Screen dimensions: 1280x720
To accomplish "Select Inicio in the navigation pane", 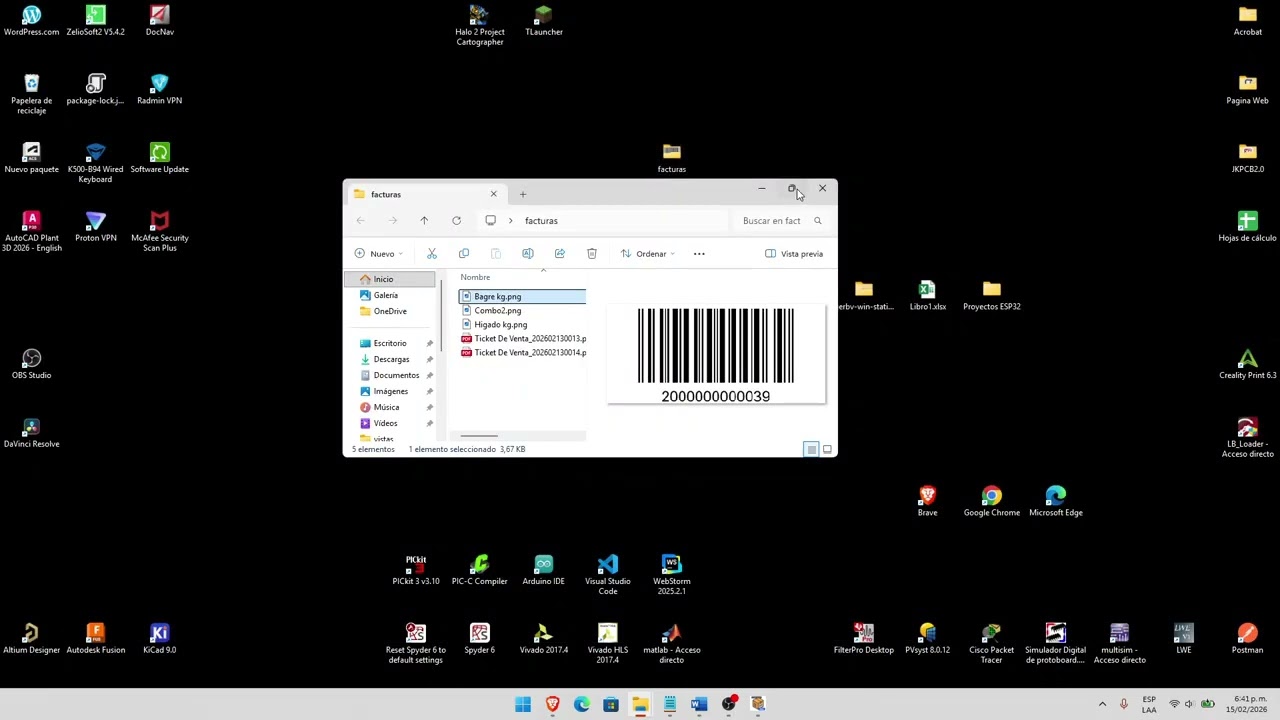I will click(390, 279).
